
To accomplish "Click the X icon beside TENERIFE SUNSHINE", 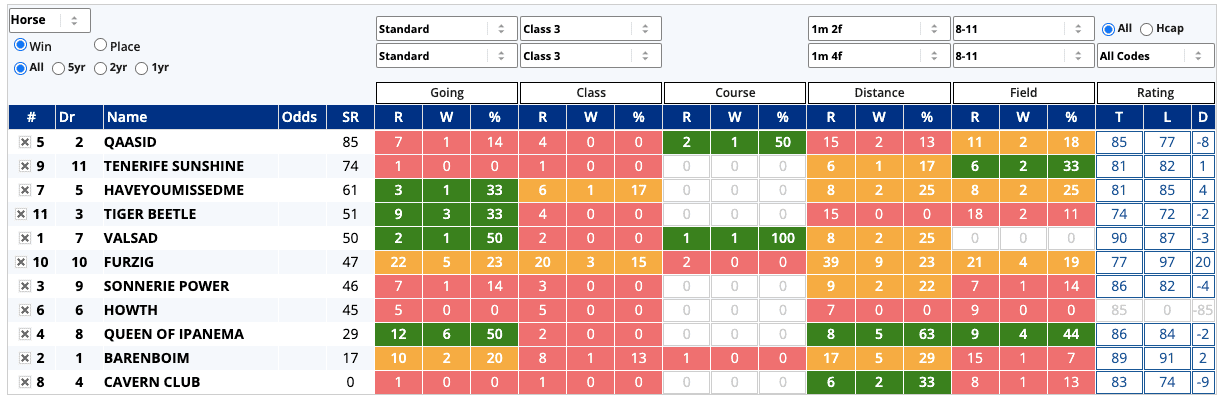I will 24,166.
